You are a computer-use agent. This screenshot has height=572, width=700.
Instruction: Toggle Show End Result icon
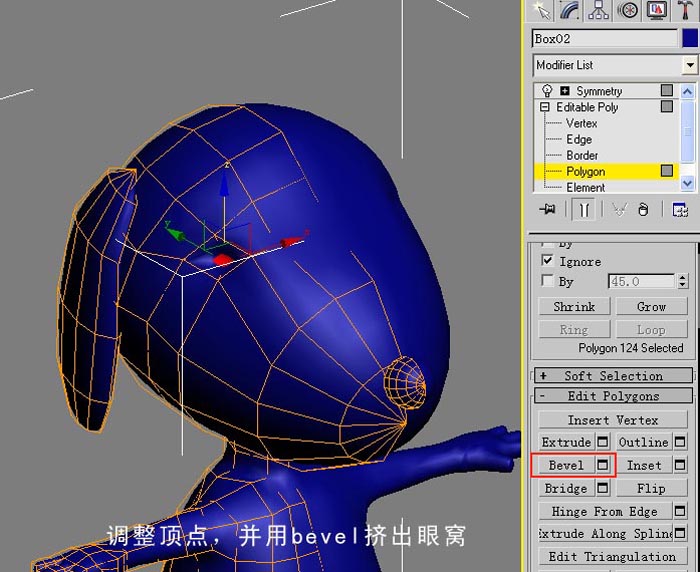pyautogui.click(x=584, y=209)
